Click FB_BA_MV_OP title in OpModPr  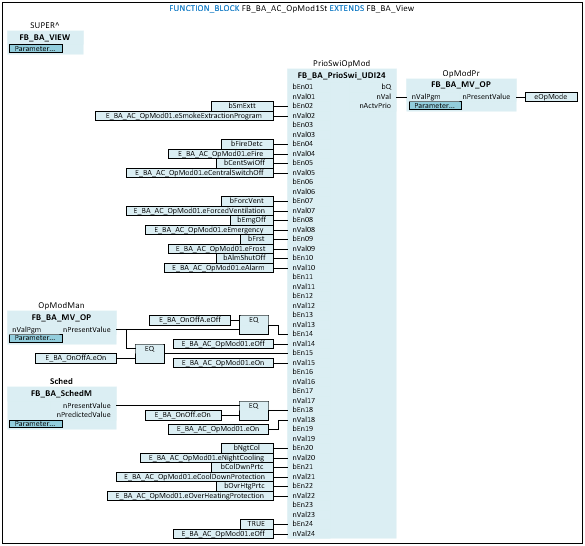point(461,84)
